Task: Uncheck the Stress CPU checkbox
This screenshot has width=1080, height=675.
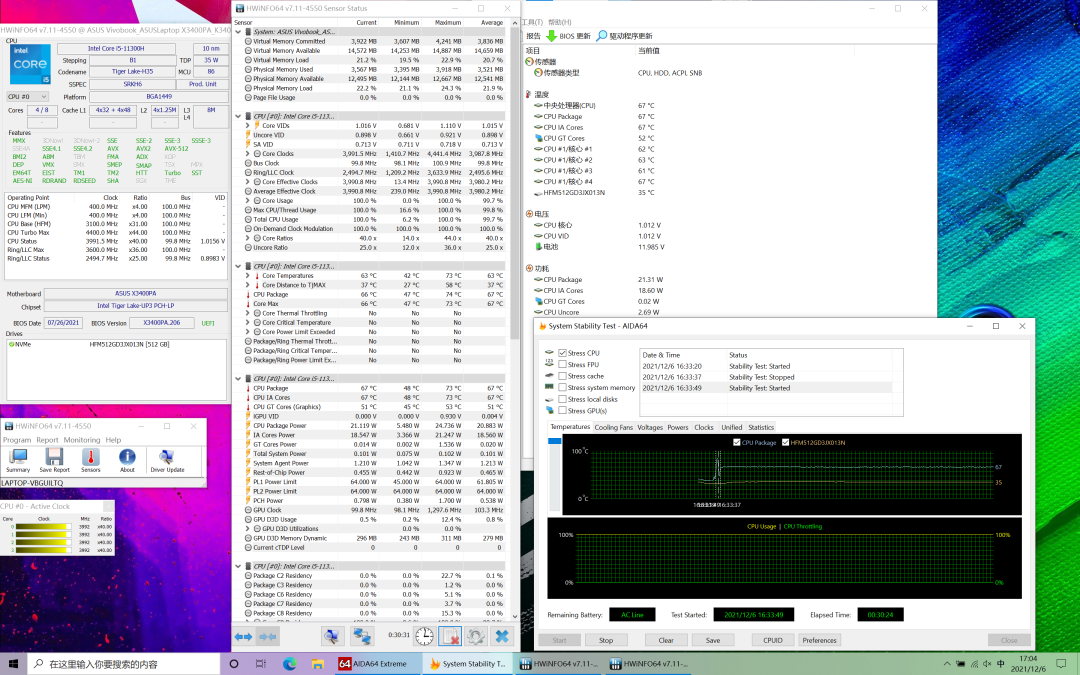Action: point(562,353)
